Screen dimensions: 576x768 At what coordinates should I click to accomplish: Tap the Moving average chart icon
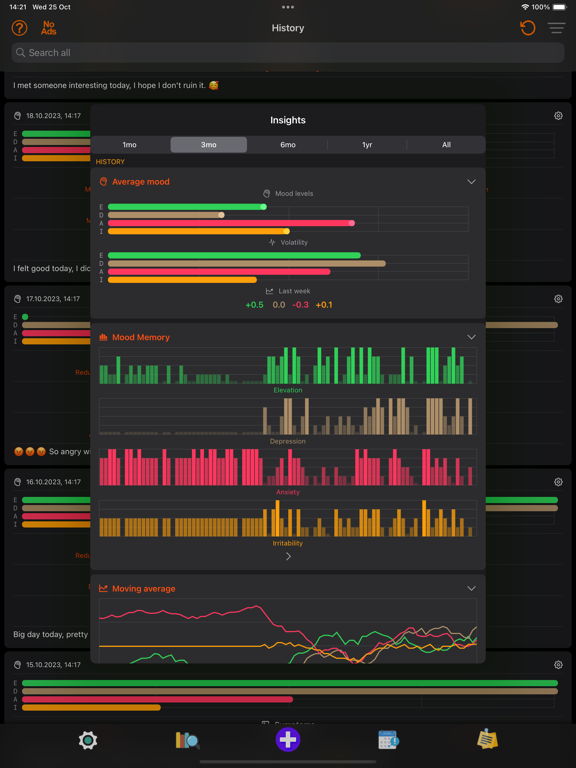(103, 588)
